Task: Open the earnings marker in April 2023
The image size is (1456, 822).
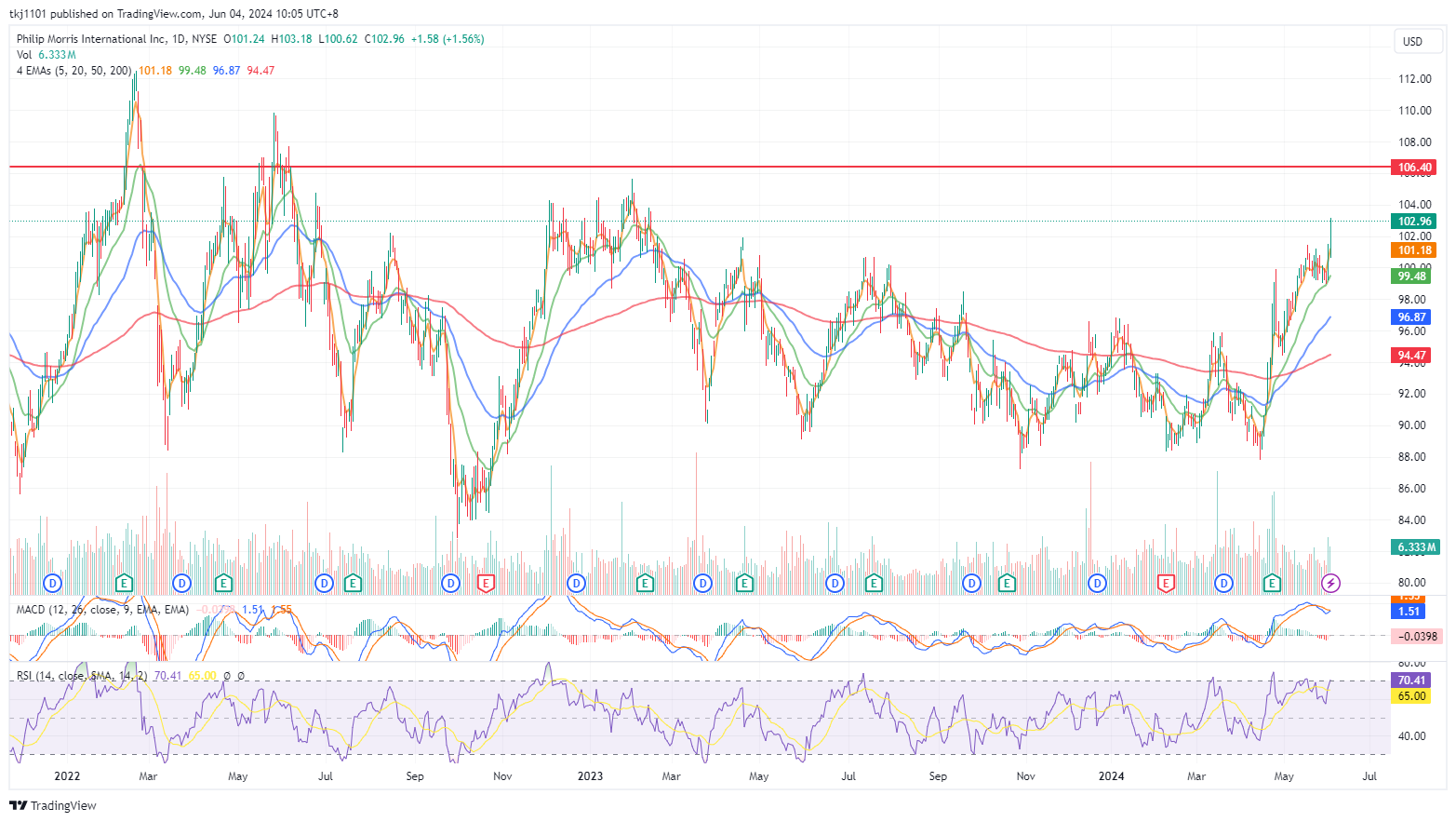Action: pos(744,584)
